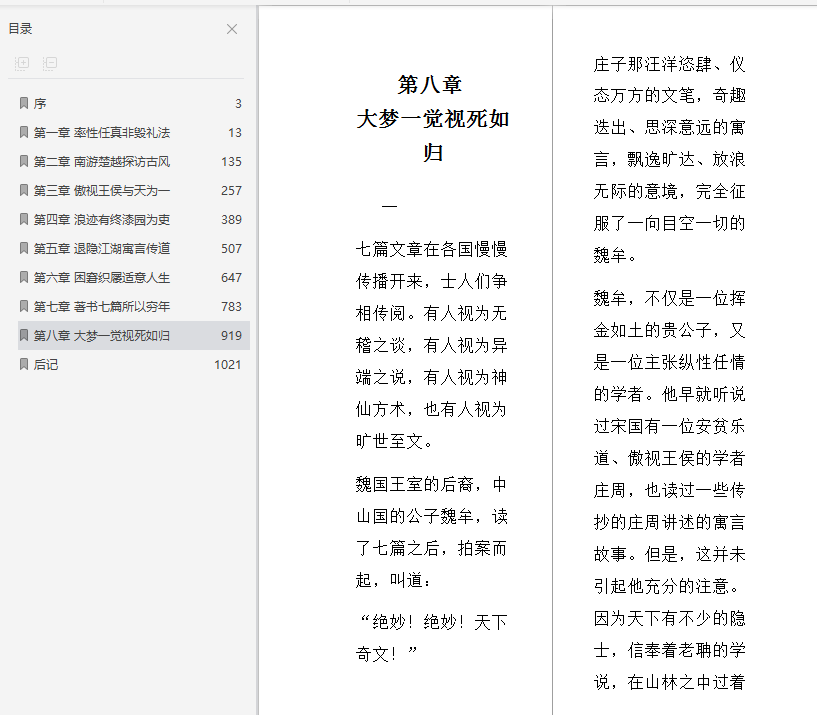Viewport: 817px width, 715px height.
Task: Click page number 1021
Action: (228, 365)
